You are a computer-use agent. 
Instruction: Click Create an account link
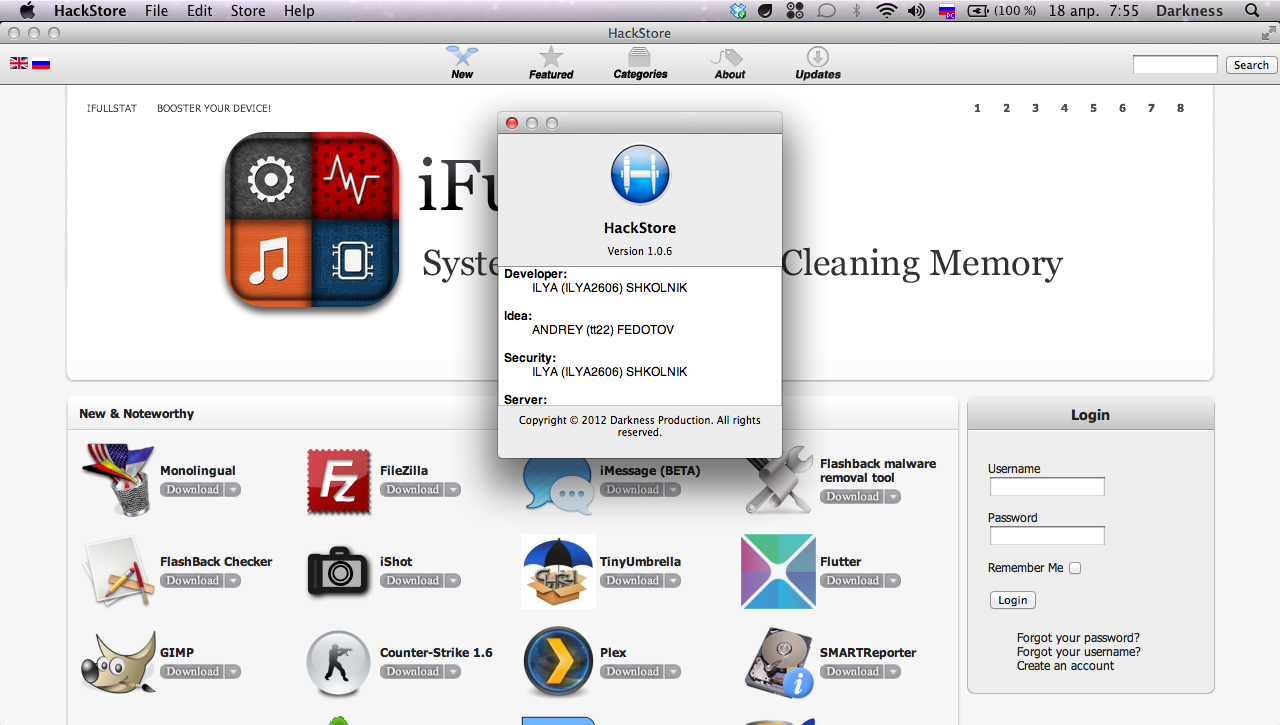pos(1065,666)
